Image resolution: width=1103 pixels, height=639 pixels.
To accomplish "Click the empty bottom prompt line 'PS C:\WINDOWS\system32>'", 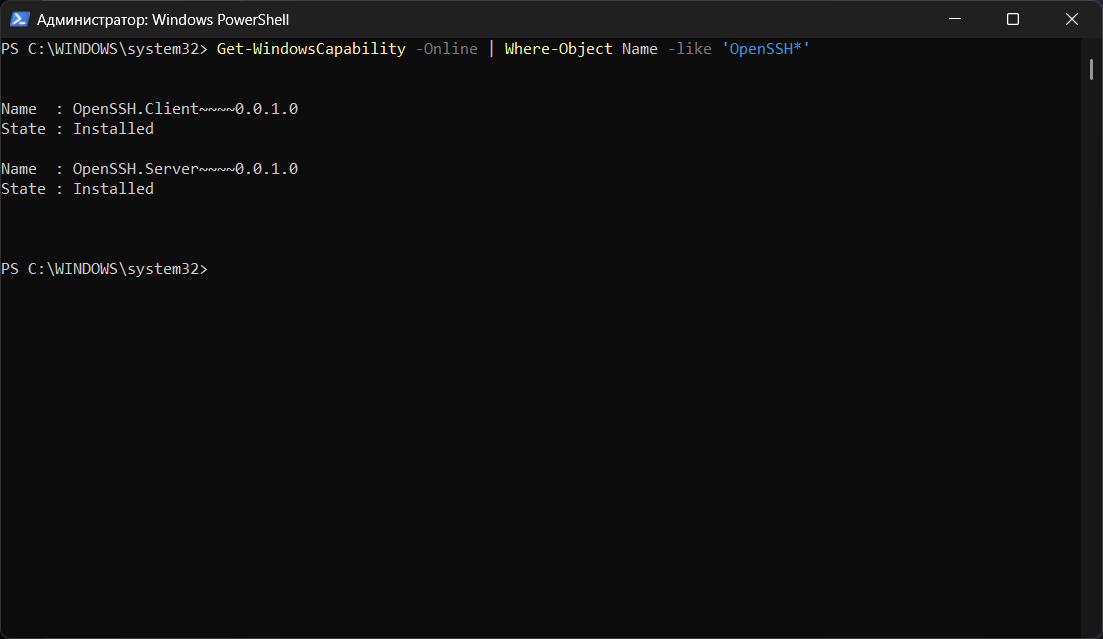I will pos(105,269).
